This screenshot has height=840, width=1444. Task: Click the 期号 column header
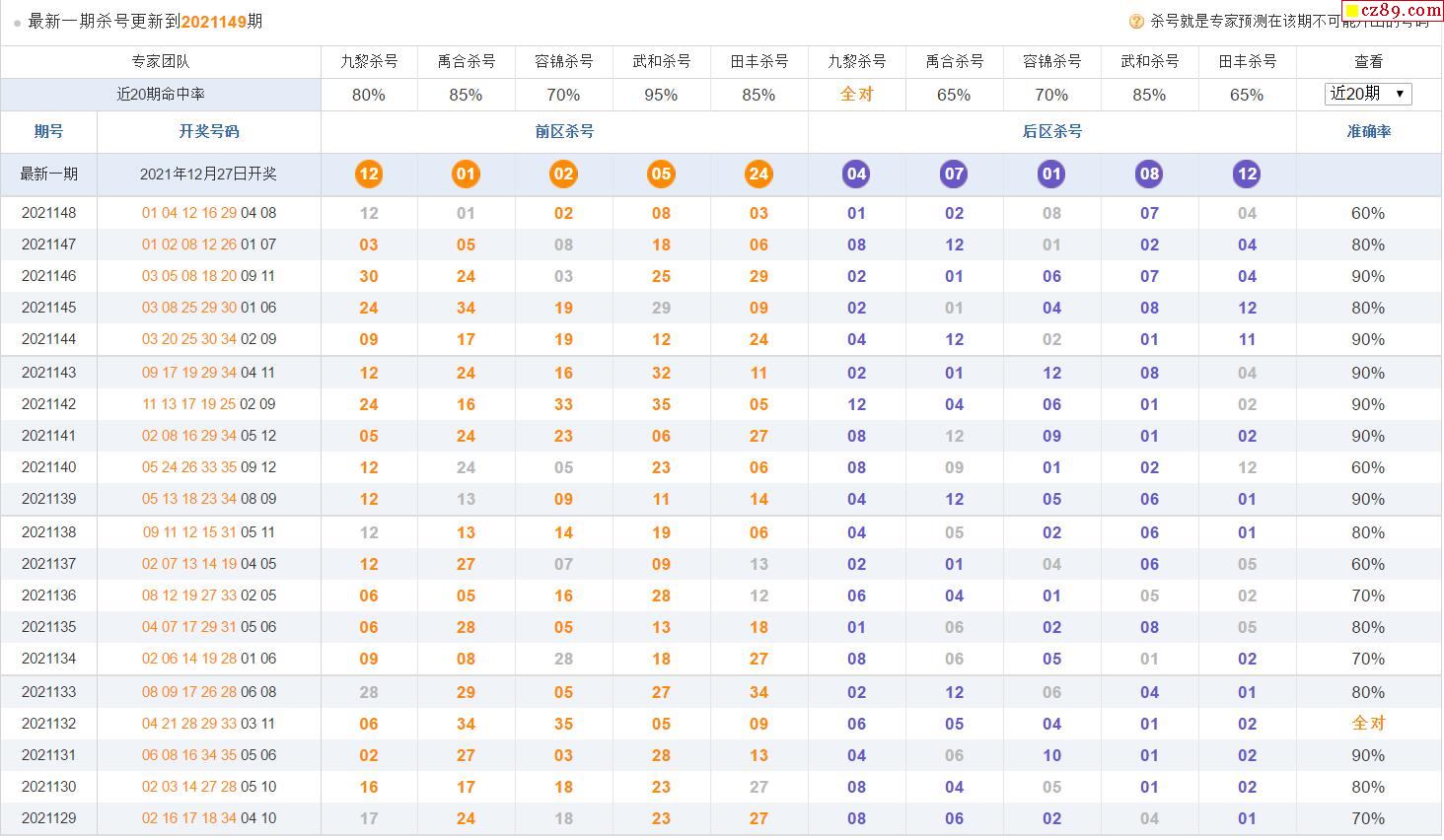pyautogui.click(x=48, y=131)
